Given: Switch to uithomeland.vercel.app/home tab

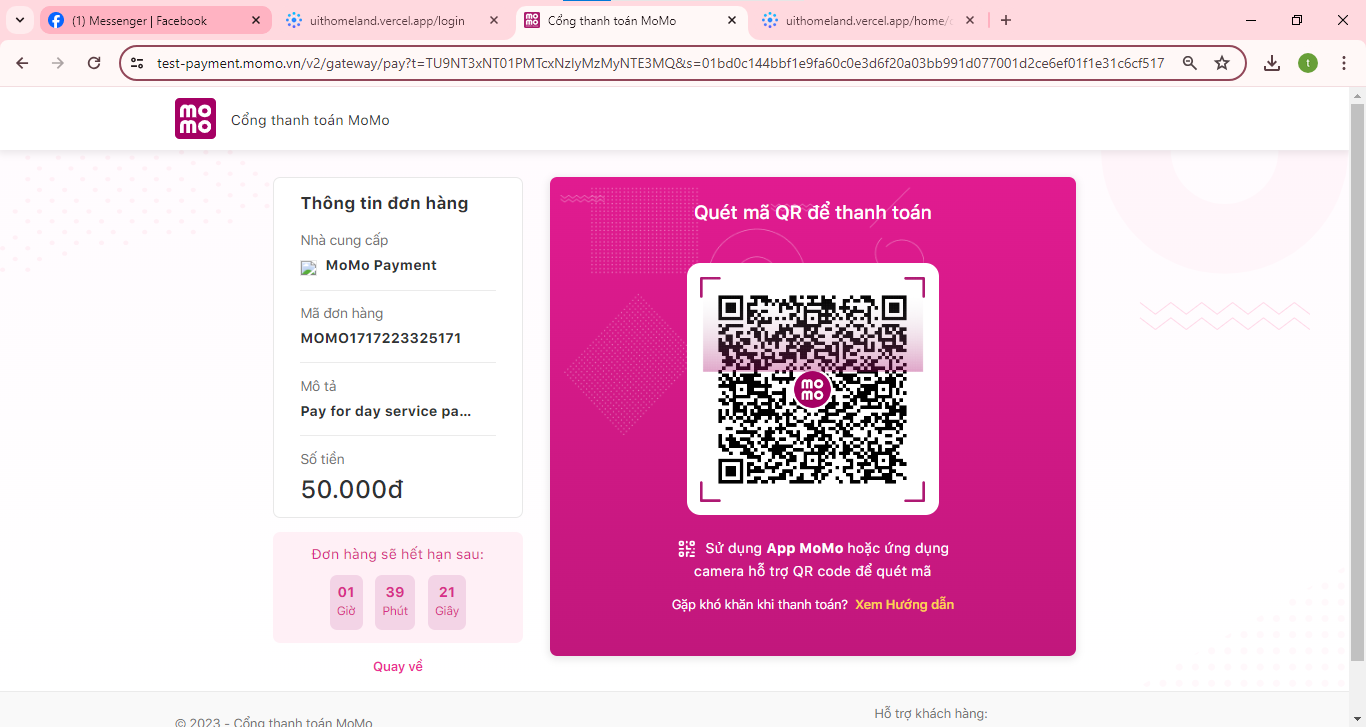Looking at the screenshot, I should coord(869,20).
